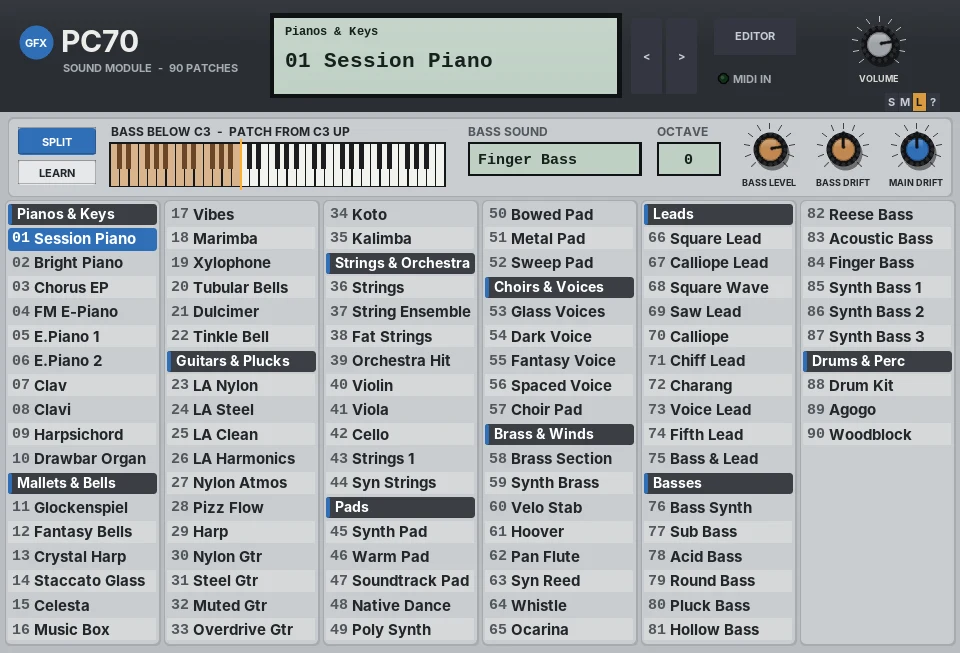
Task: Click the GFX logo icon
Action: tap(36, 42)
